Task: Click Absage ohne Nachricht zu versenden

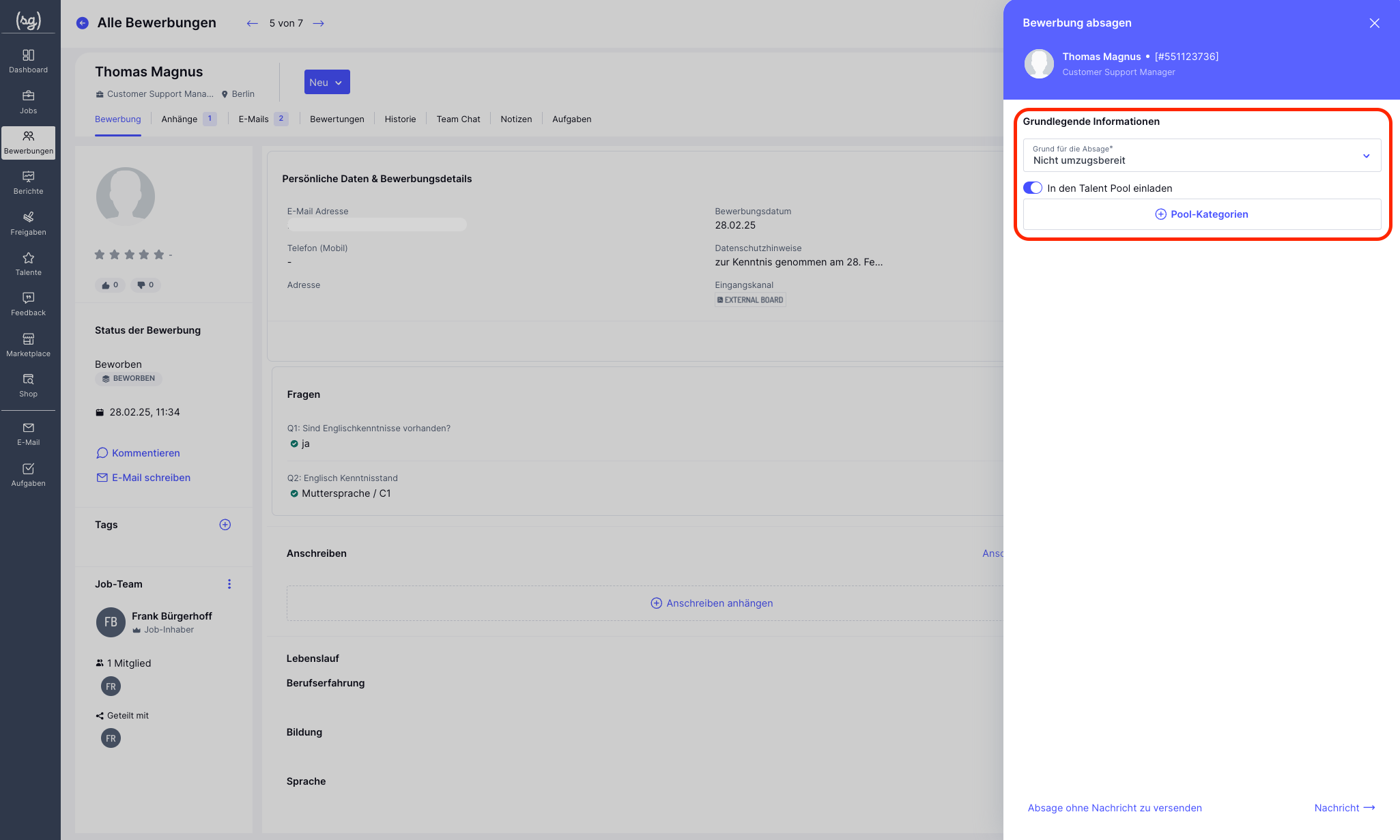Action: coord(1115,808)
